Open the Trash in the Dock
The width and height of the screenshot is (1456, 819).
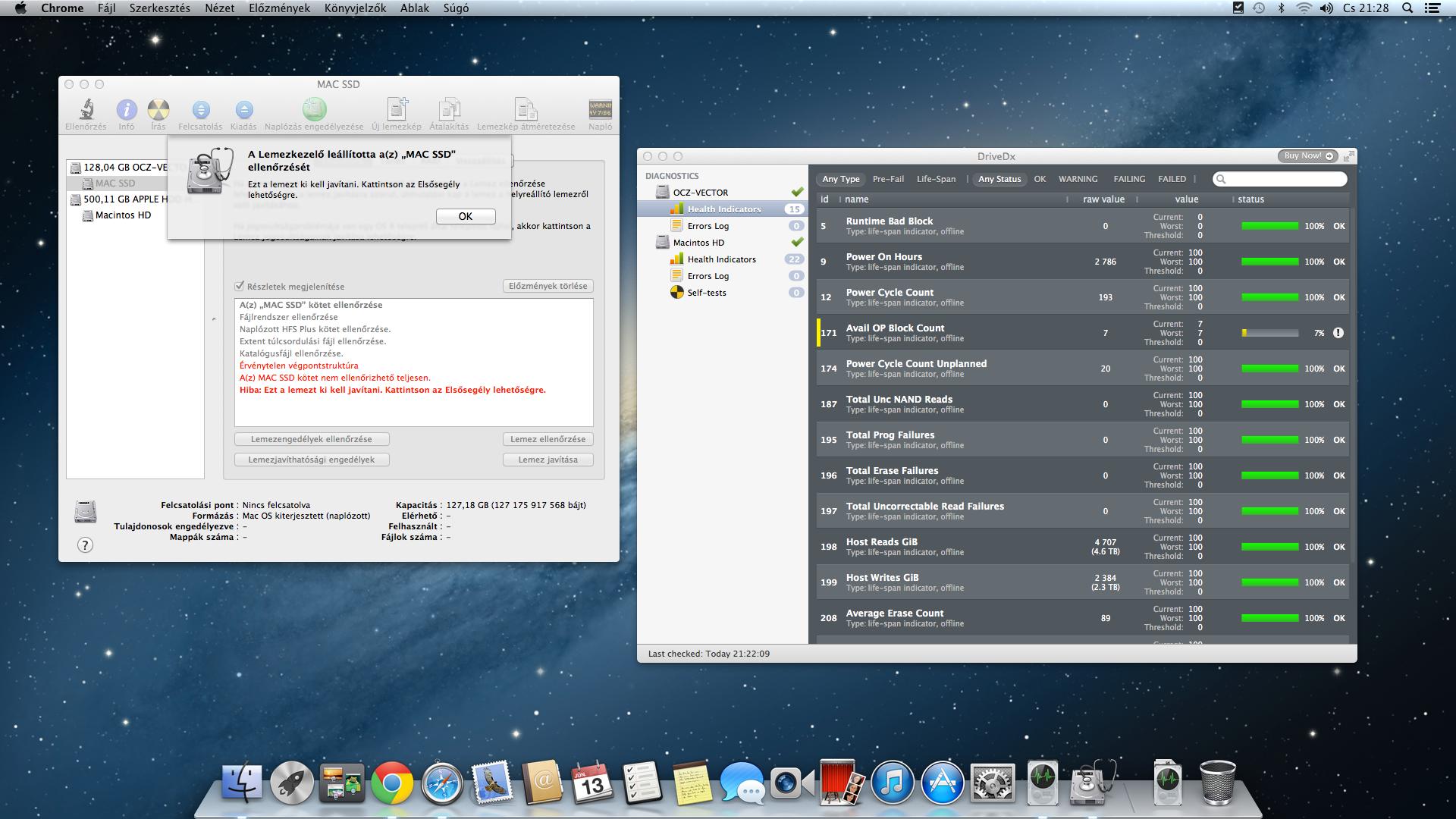point(1218,783)
